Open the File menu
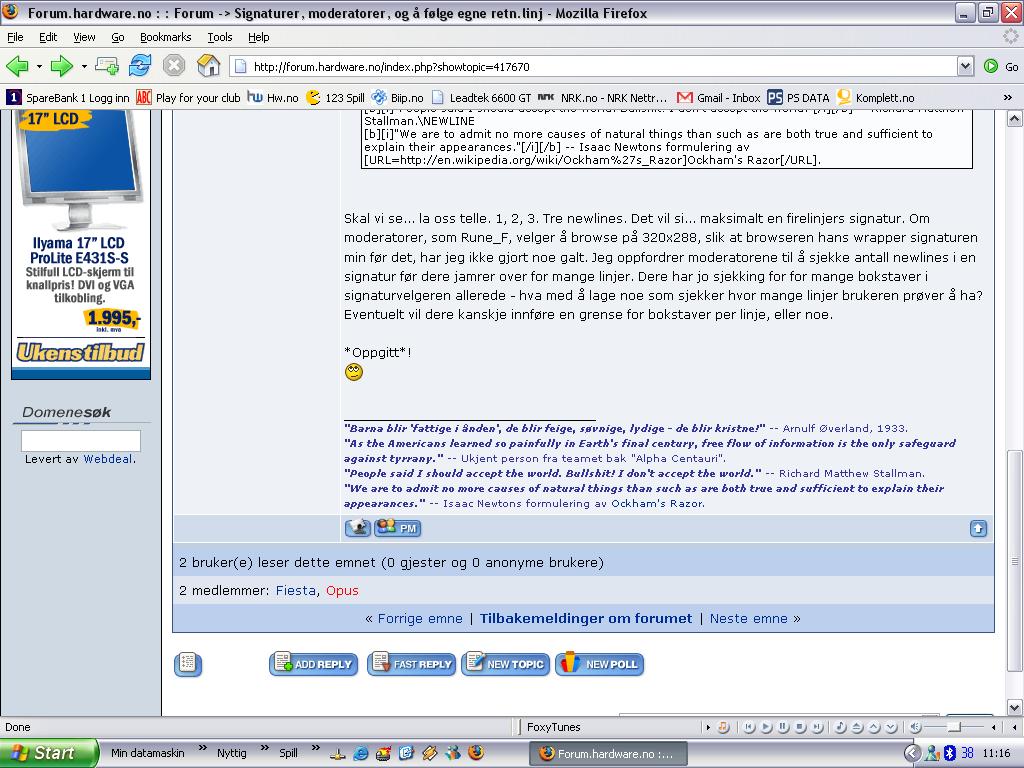The image size is (1024, 768). coord(15,37)
